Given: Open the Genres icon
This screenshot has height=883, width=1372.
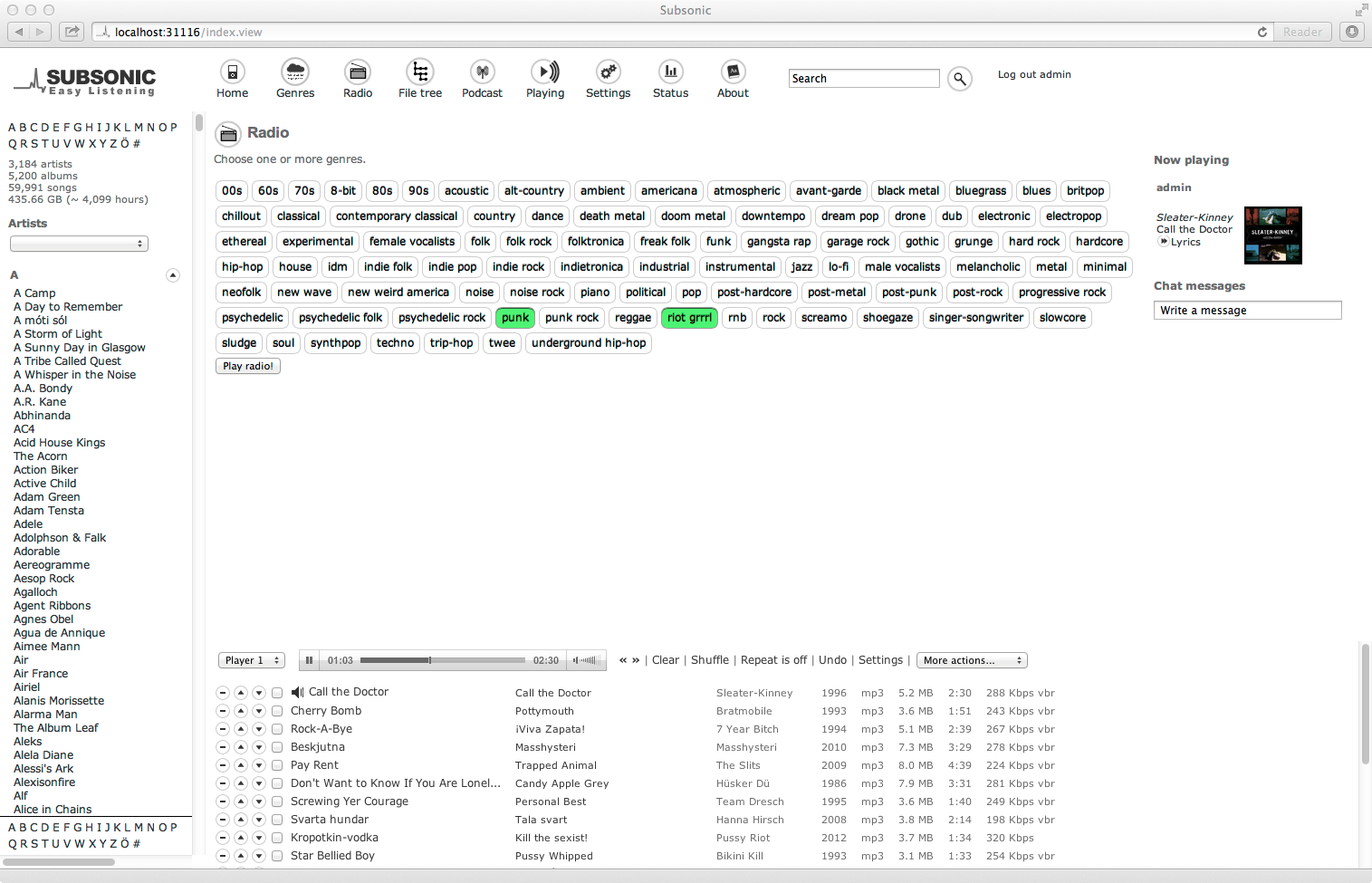Looking at the screenshot, I should click(x=294, y=72).
